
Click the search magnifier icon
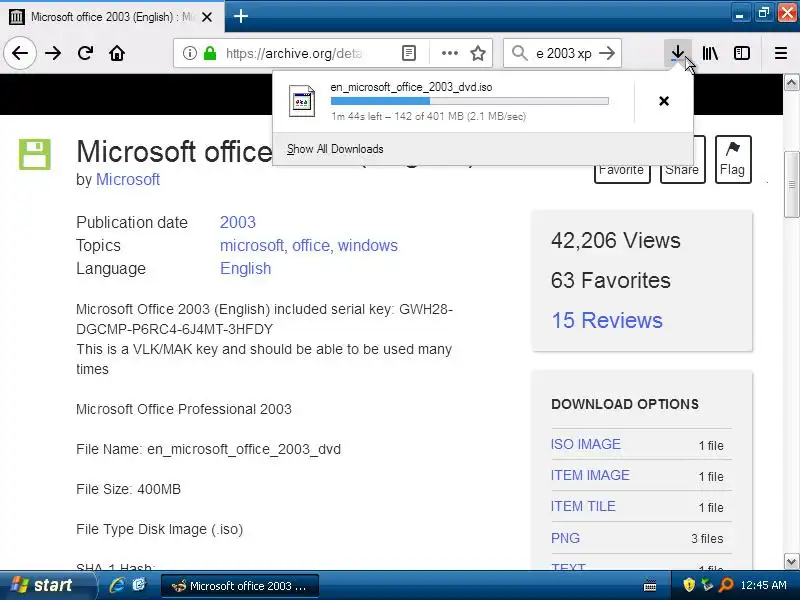(x=519, y=53)
